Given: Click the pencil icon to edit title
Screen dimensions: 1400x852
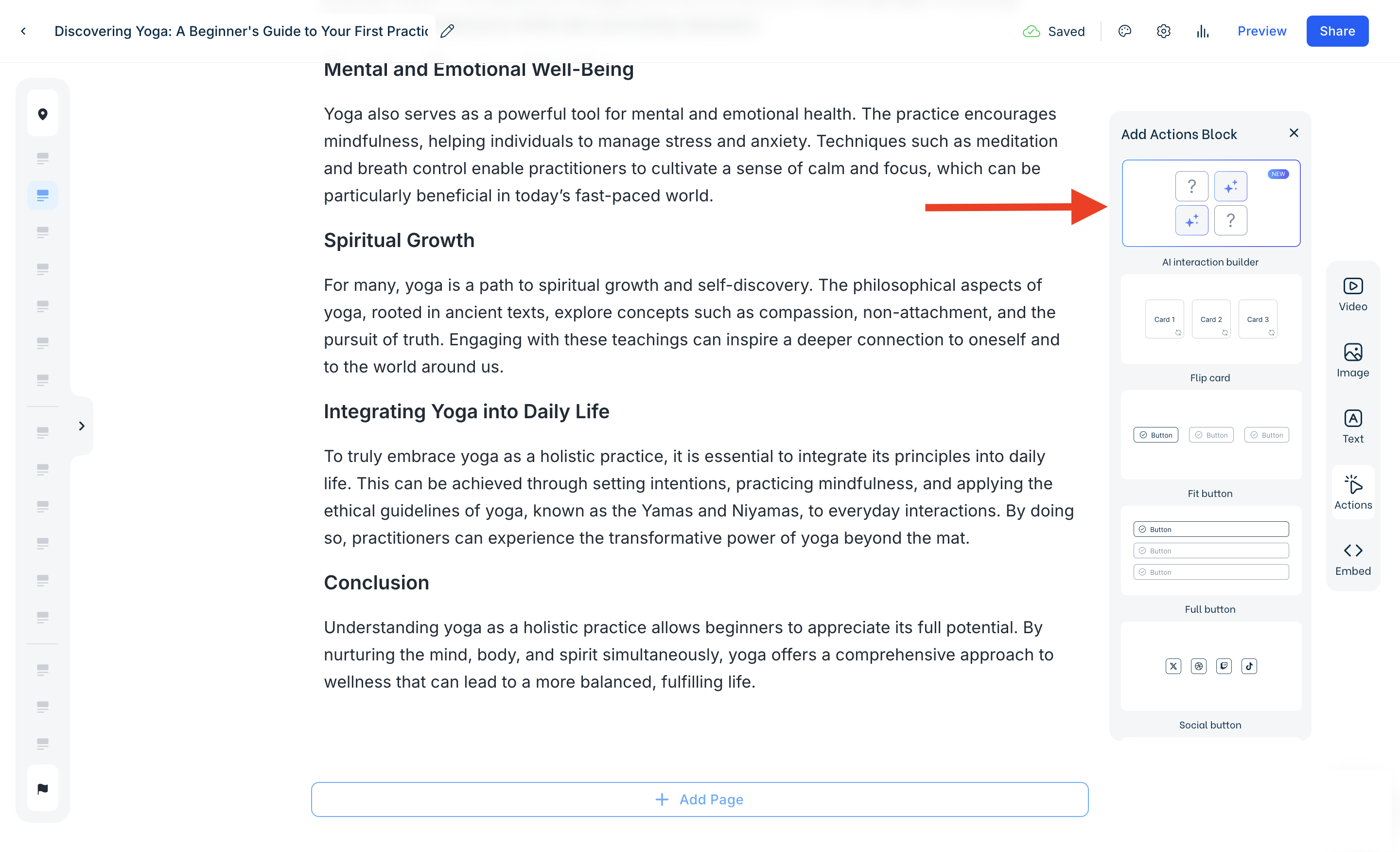Looking at the screenshot, I should [x=447, y=31].
